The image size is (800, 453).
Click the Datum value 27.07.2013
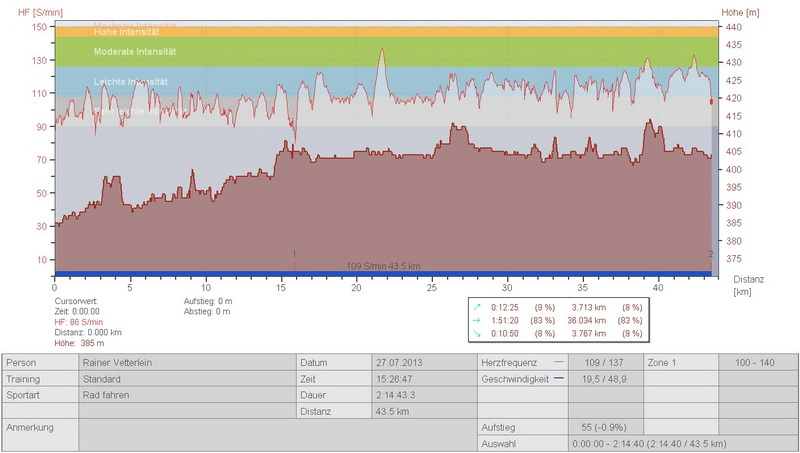[420, 361]
